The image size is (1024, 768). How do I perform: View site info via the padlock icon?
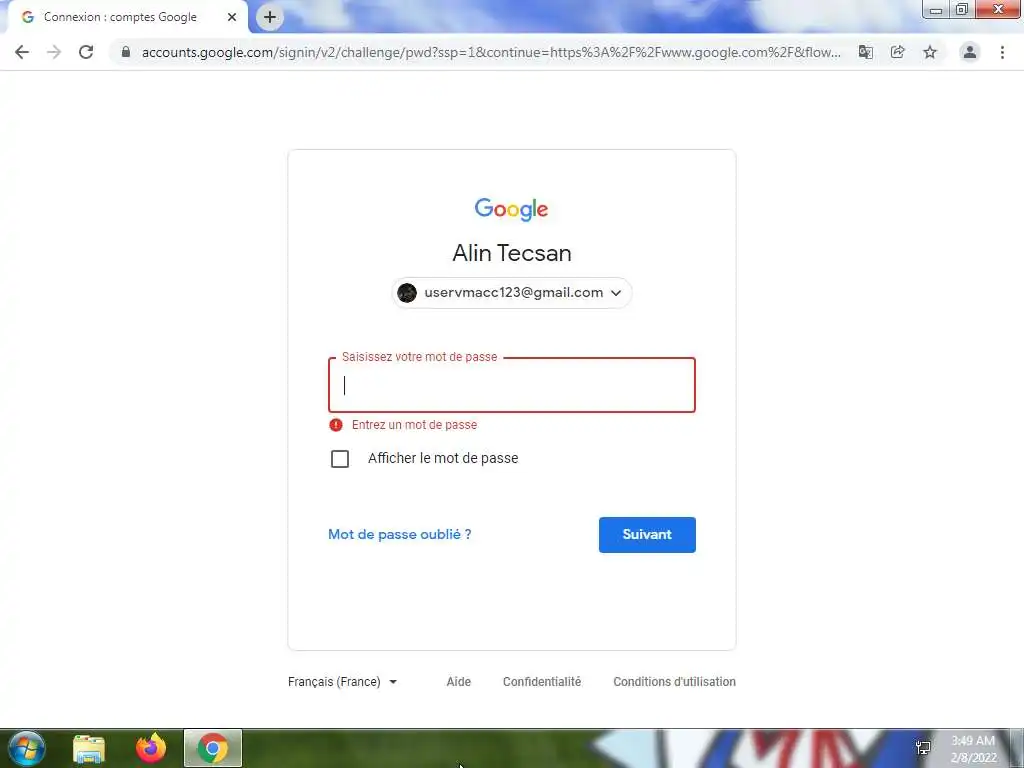(126, 52)
